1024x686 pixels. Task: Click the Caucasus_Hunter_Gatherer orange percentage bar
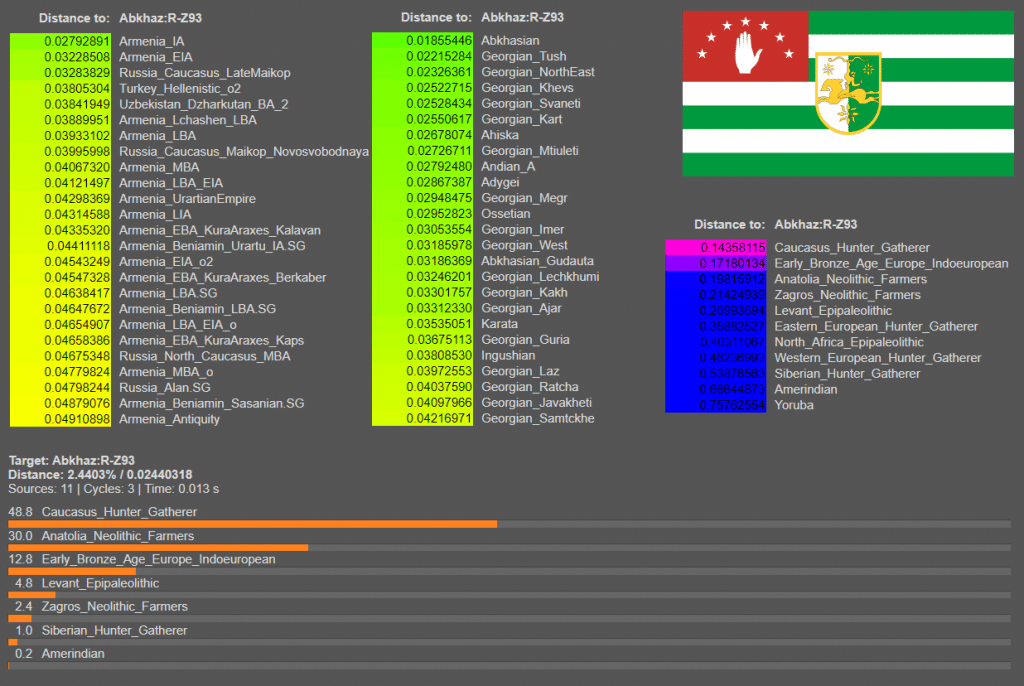tap(252, 524)
